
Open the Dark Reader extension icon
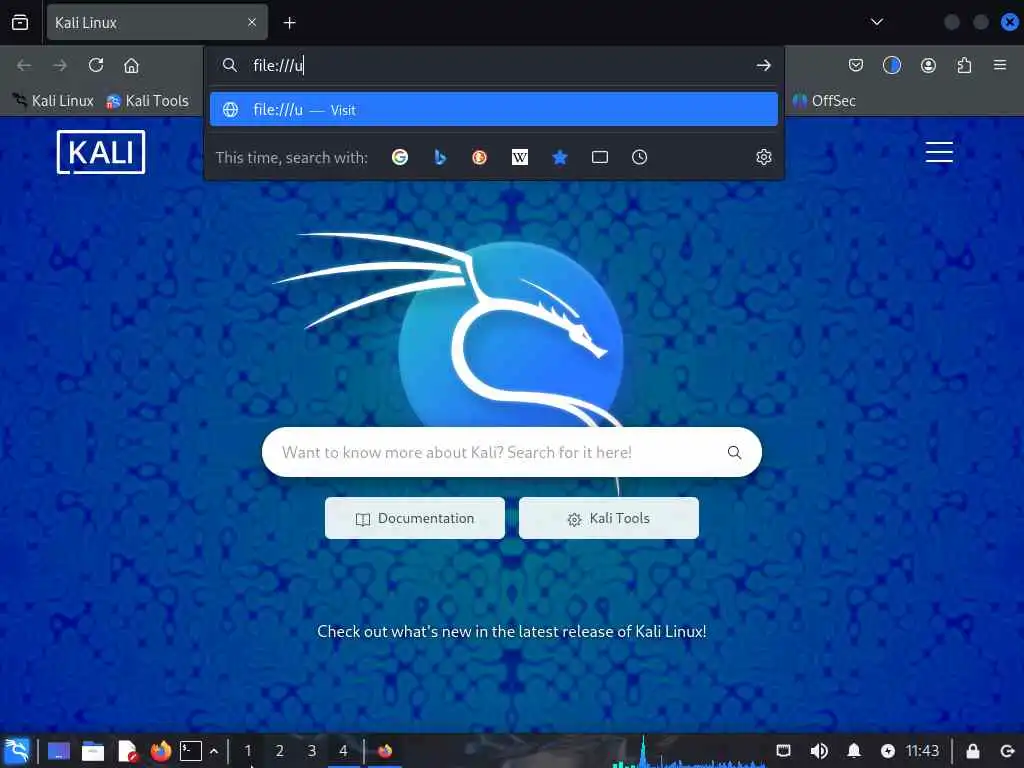coord(891,65)
